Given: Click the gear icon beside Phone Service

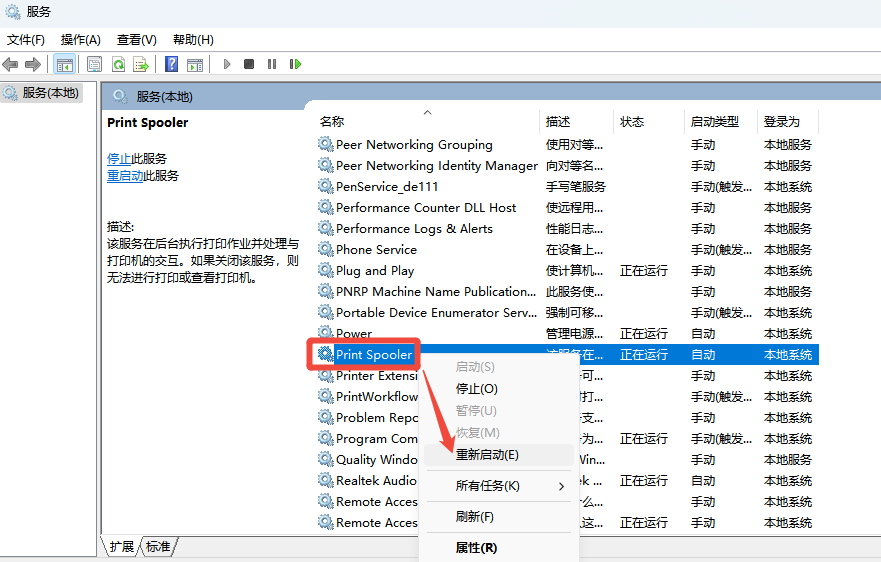Looking at the screenshot, I should point(326,249).
